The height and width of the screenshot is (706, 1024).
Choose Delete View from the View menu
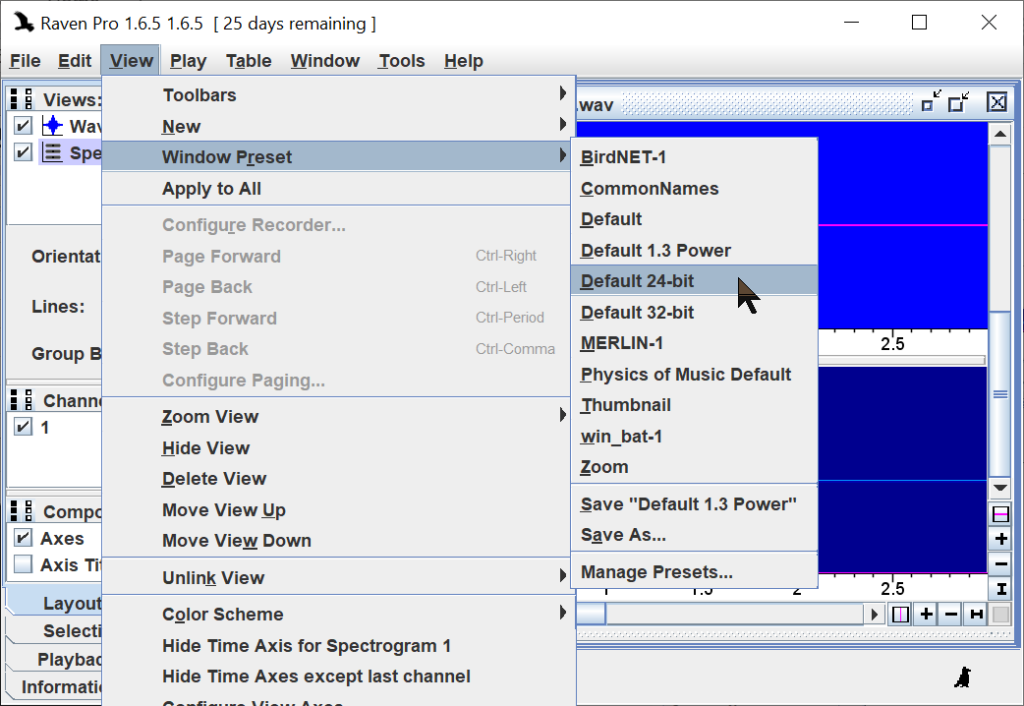(x=338, y=479)
